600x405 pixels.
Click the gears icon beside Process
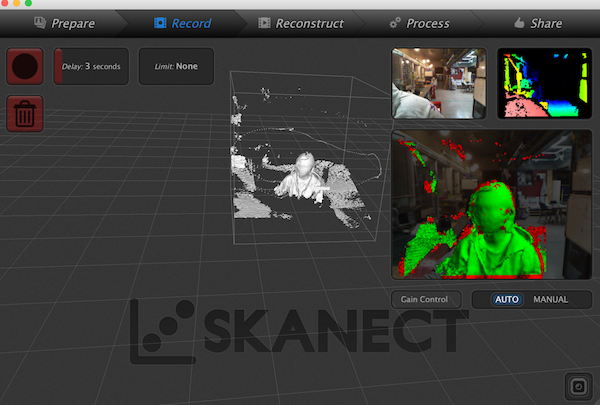[x=395, y=23]
